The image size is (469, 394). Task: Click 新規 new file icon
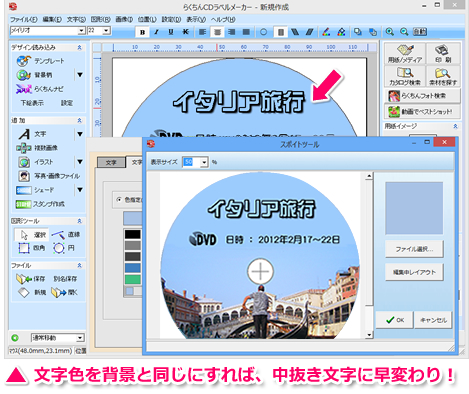31,292
